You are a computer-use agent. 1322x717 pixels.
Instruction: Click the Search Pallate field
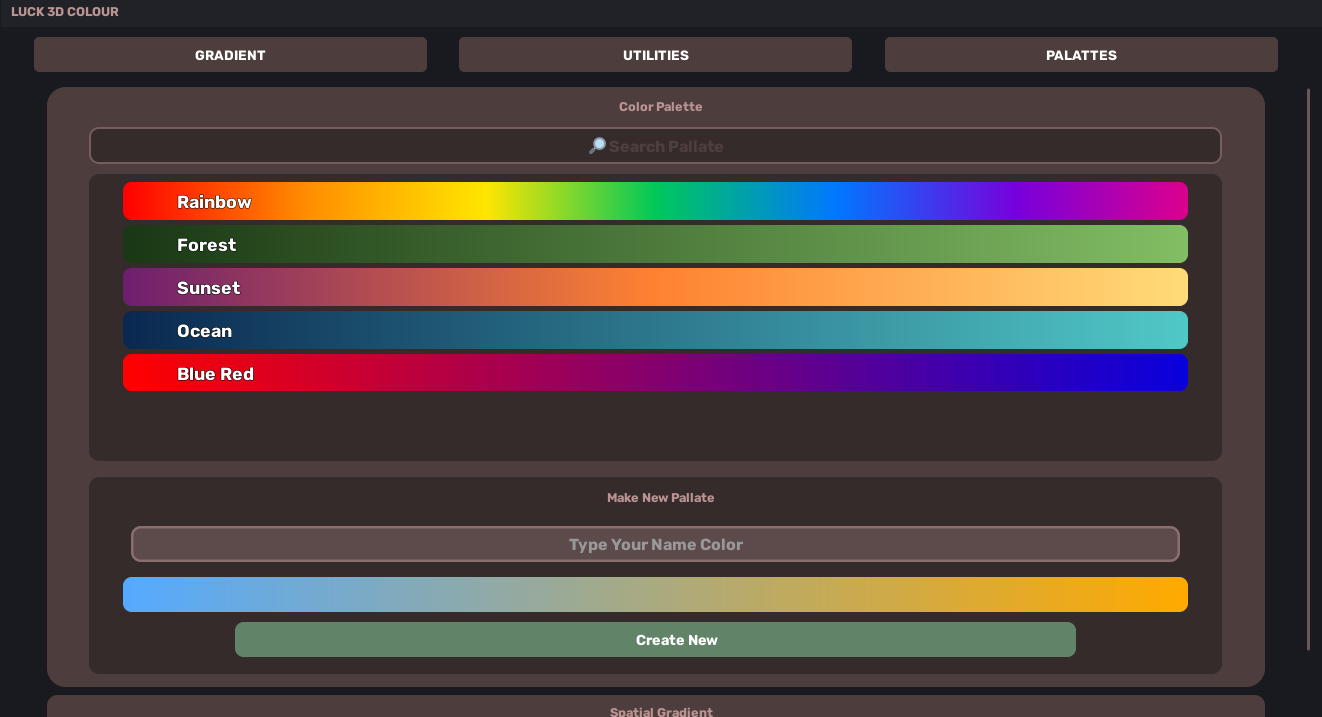pyautogui.click(x=655, y=146)
